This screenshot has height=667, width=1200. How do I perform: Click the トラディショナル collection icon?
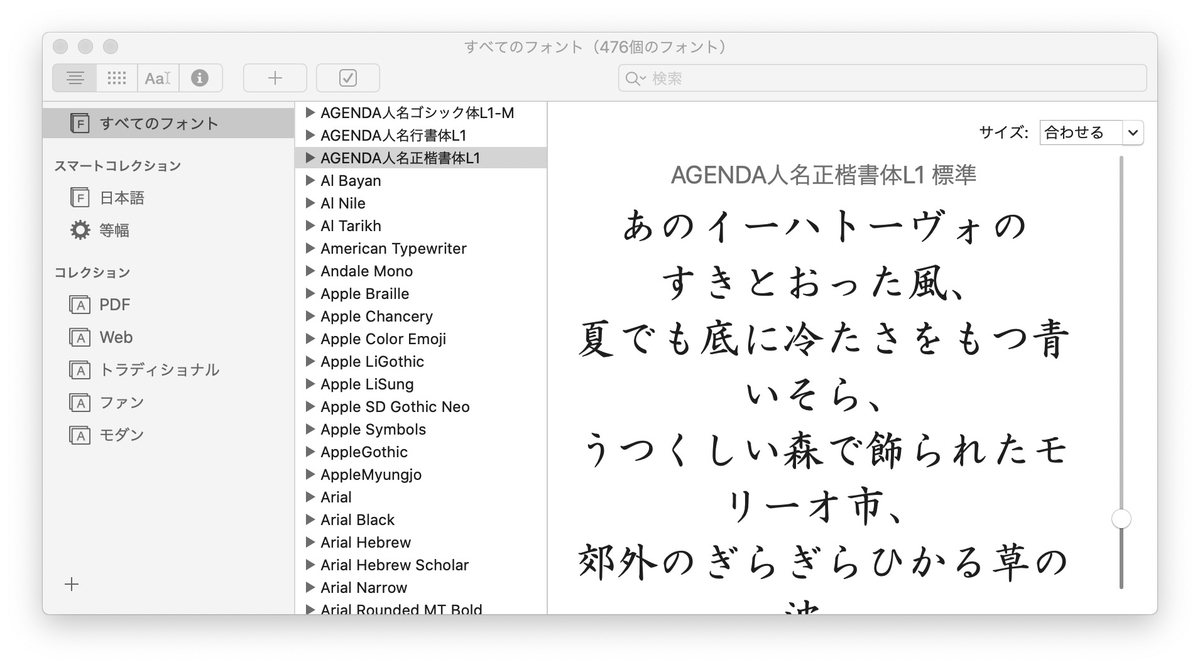(80, 369)
